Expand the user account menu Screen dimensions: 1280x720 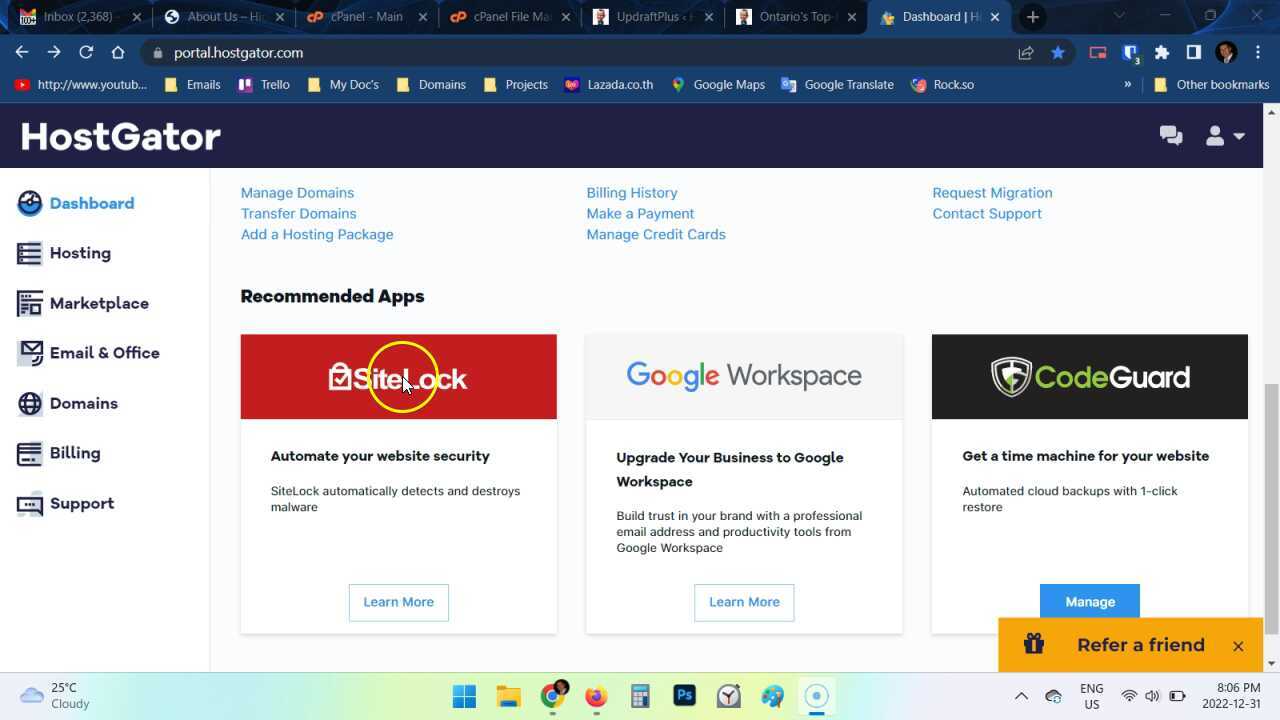(1224, 136)
